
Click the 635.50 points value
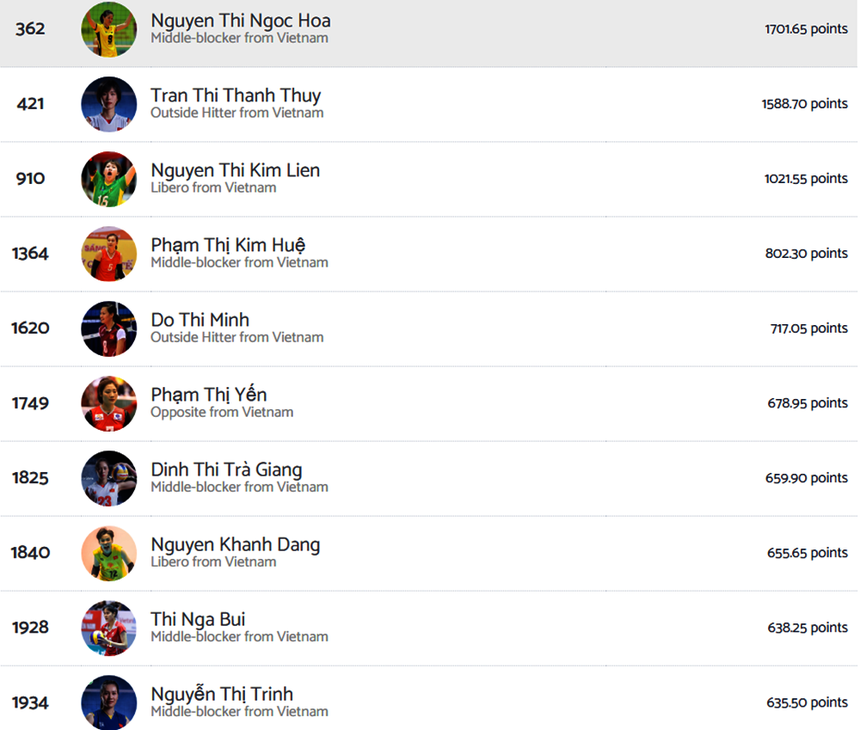[806, 703]
